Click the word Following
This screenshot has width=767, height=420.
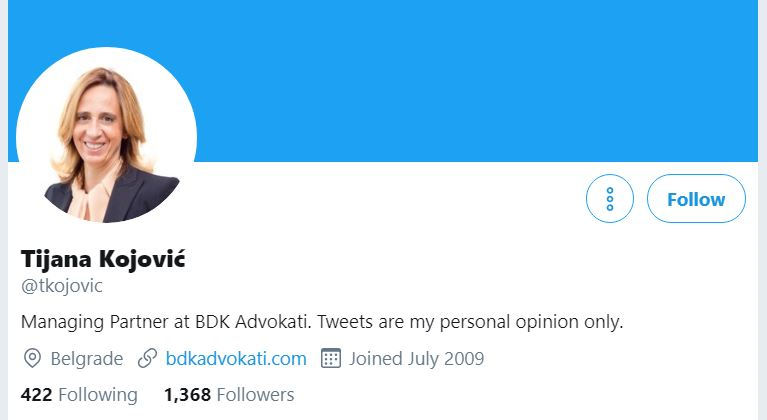point(98,395)
